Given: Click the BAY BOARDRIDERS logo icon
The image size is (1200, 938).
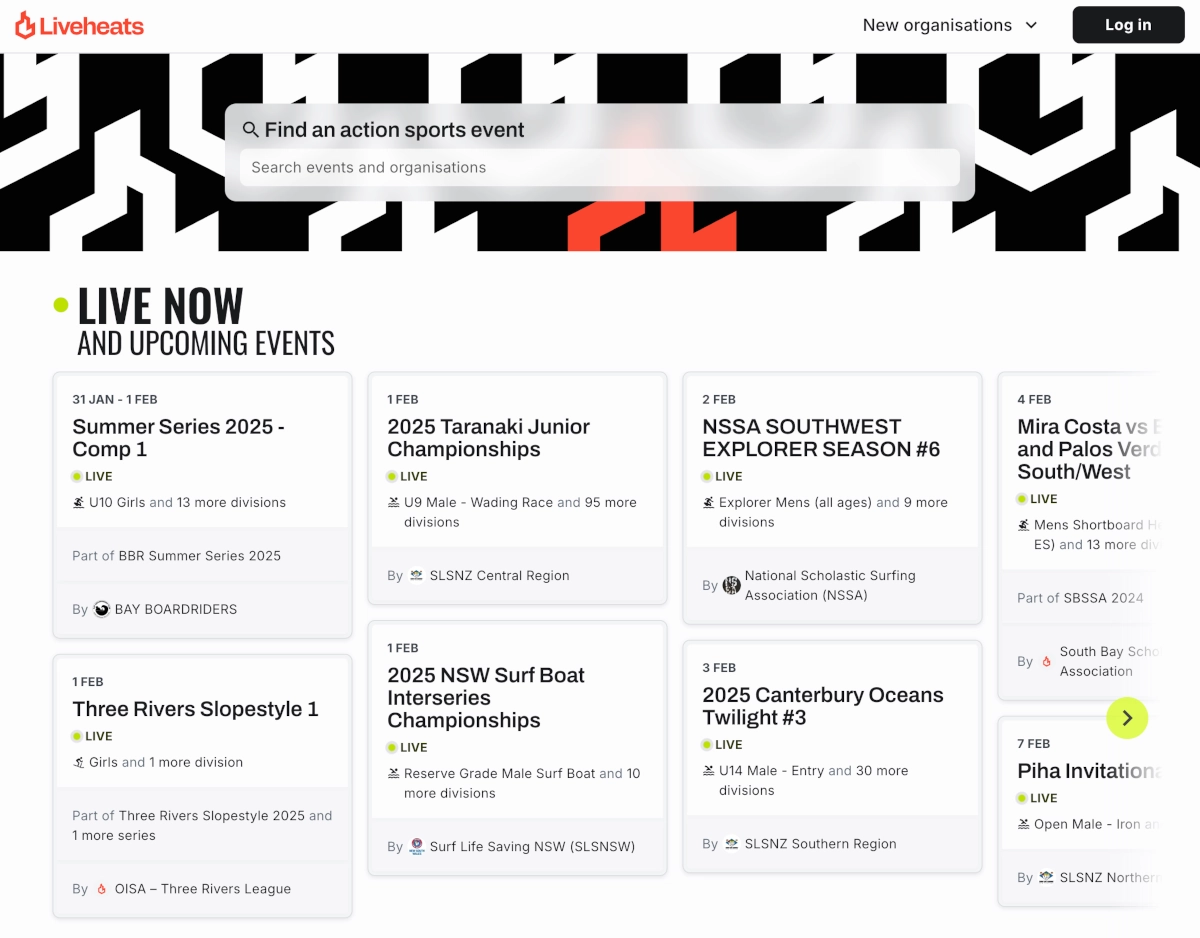Looking at the screenshot, I should [x=102, y=609].
